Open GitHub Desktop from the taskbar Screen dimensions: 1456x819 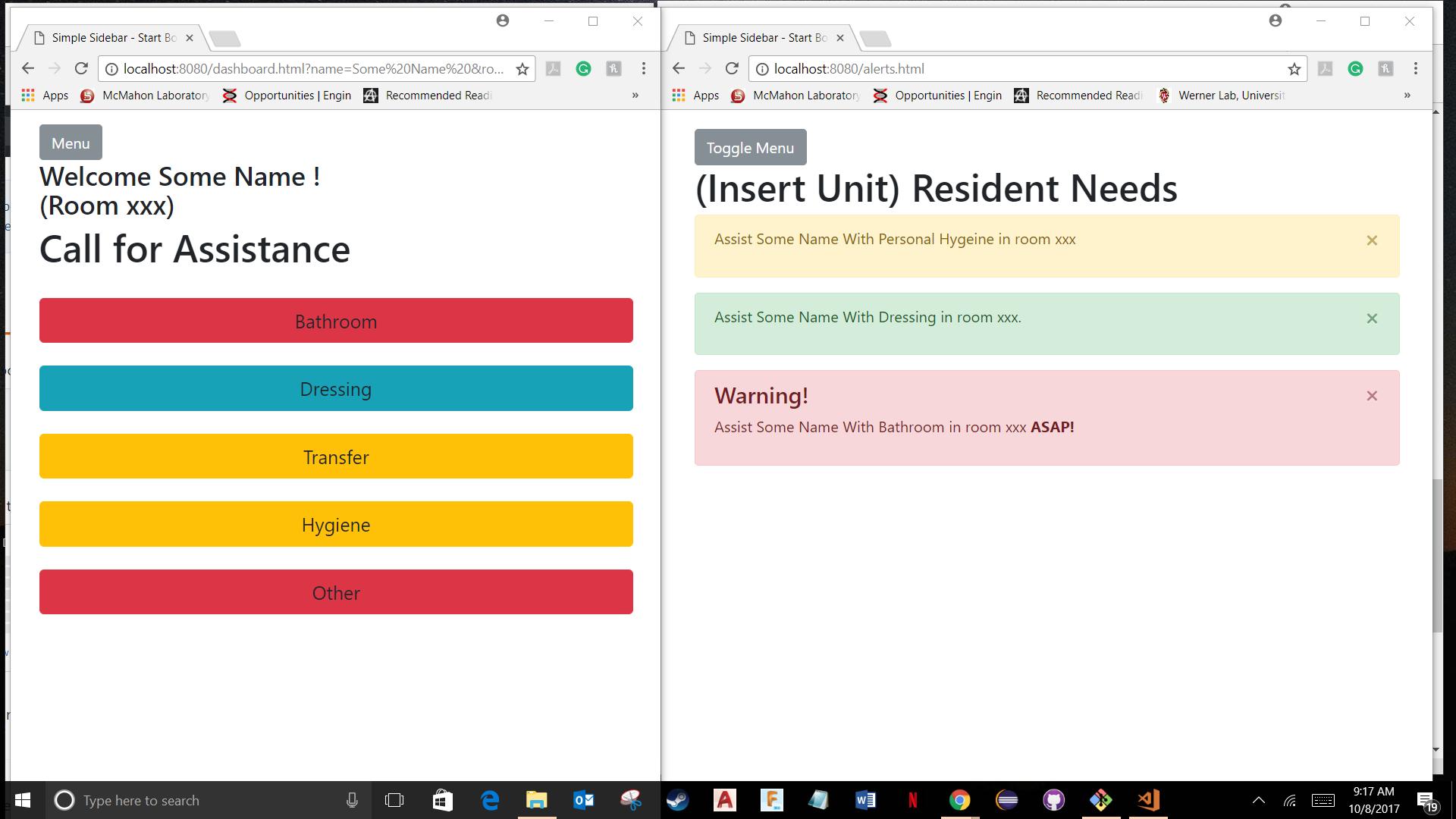click(x=1053, y=800)
